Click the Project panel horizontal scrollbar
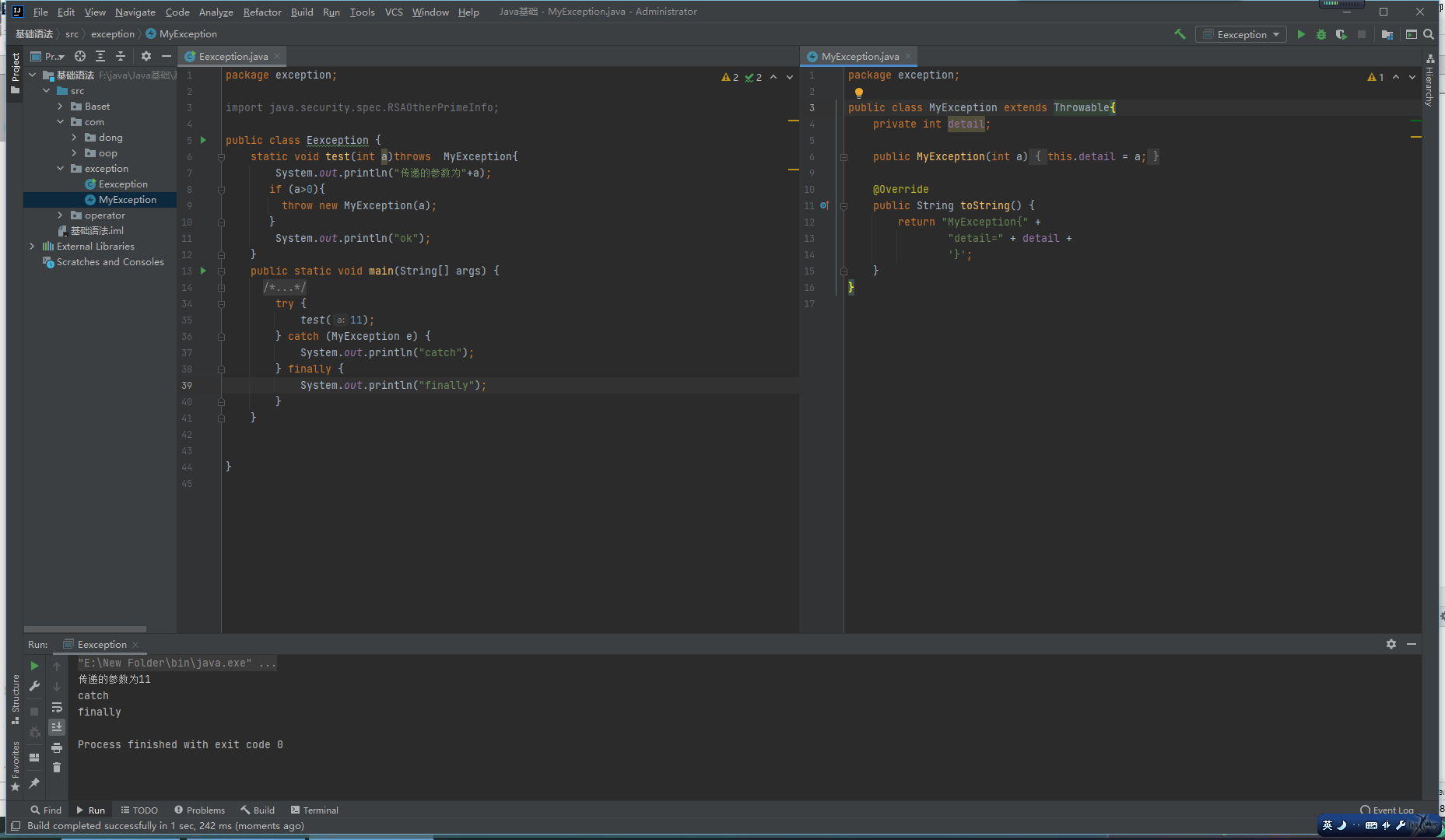Screen dimensions: 1445x840 coord(85,629)
